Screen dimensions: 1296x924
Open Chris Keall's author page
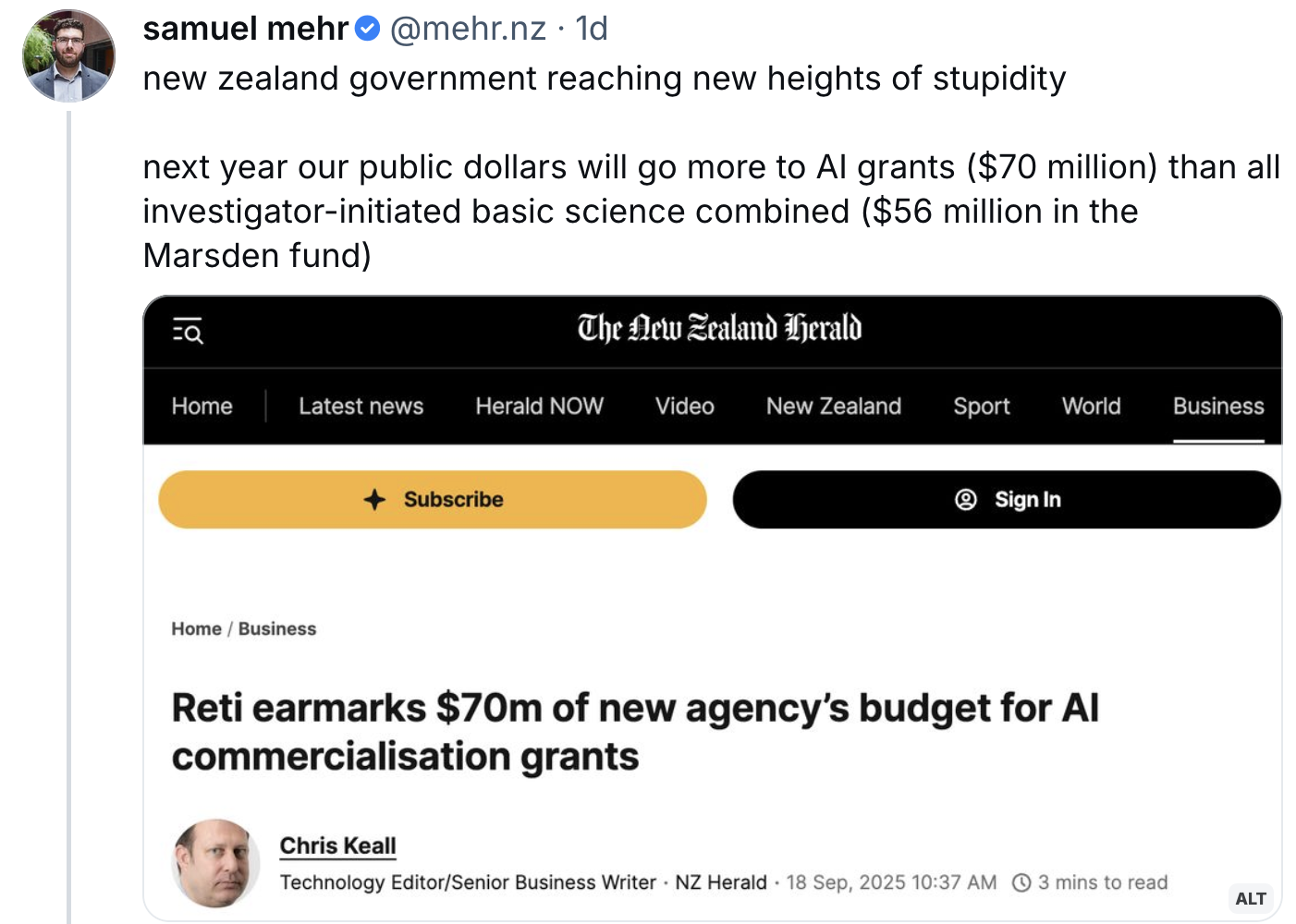[x=337, y=845]
